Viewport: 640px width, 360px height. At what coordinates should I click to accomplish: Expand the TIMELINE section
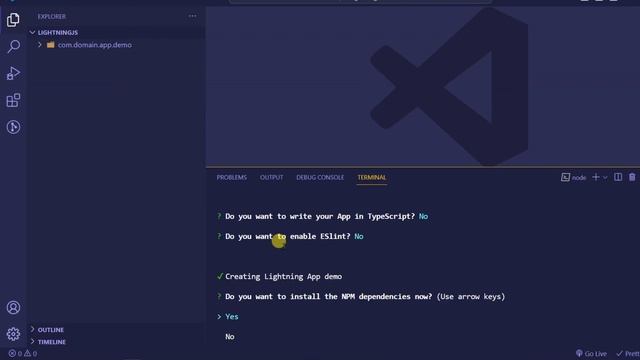(32, 342)
